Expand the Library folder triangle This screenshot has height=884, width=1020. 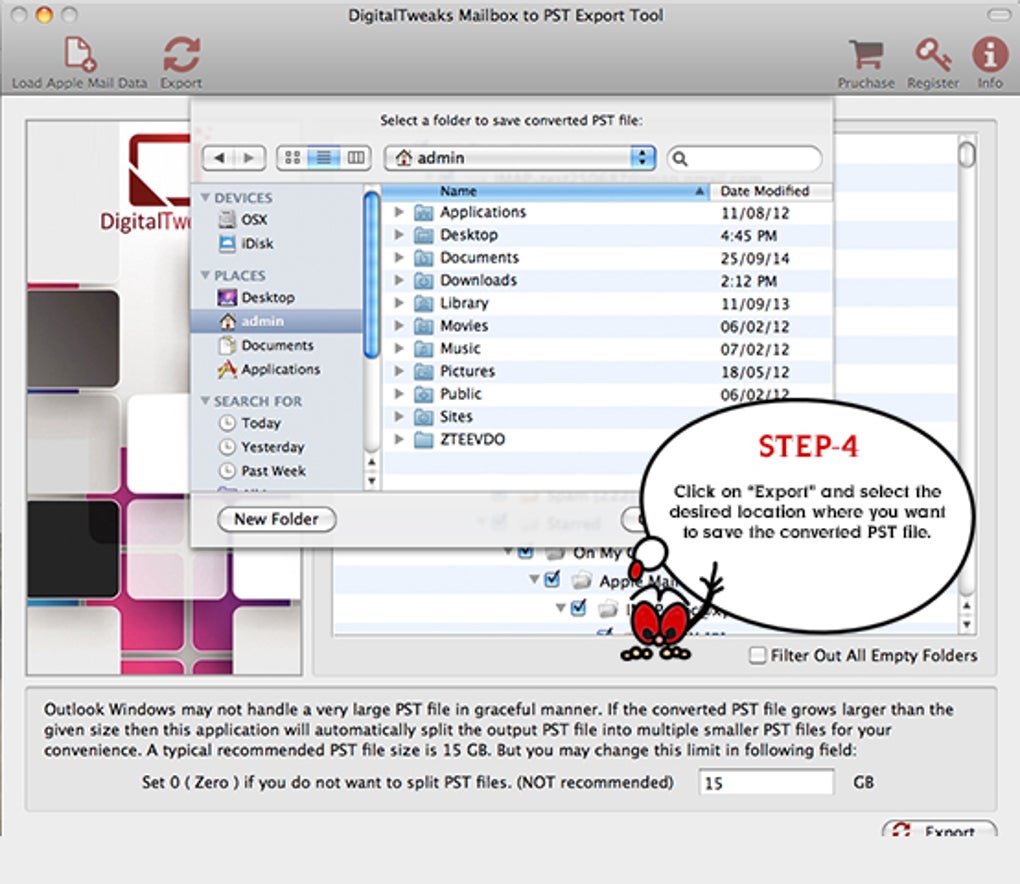399,303
